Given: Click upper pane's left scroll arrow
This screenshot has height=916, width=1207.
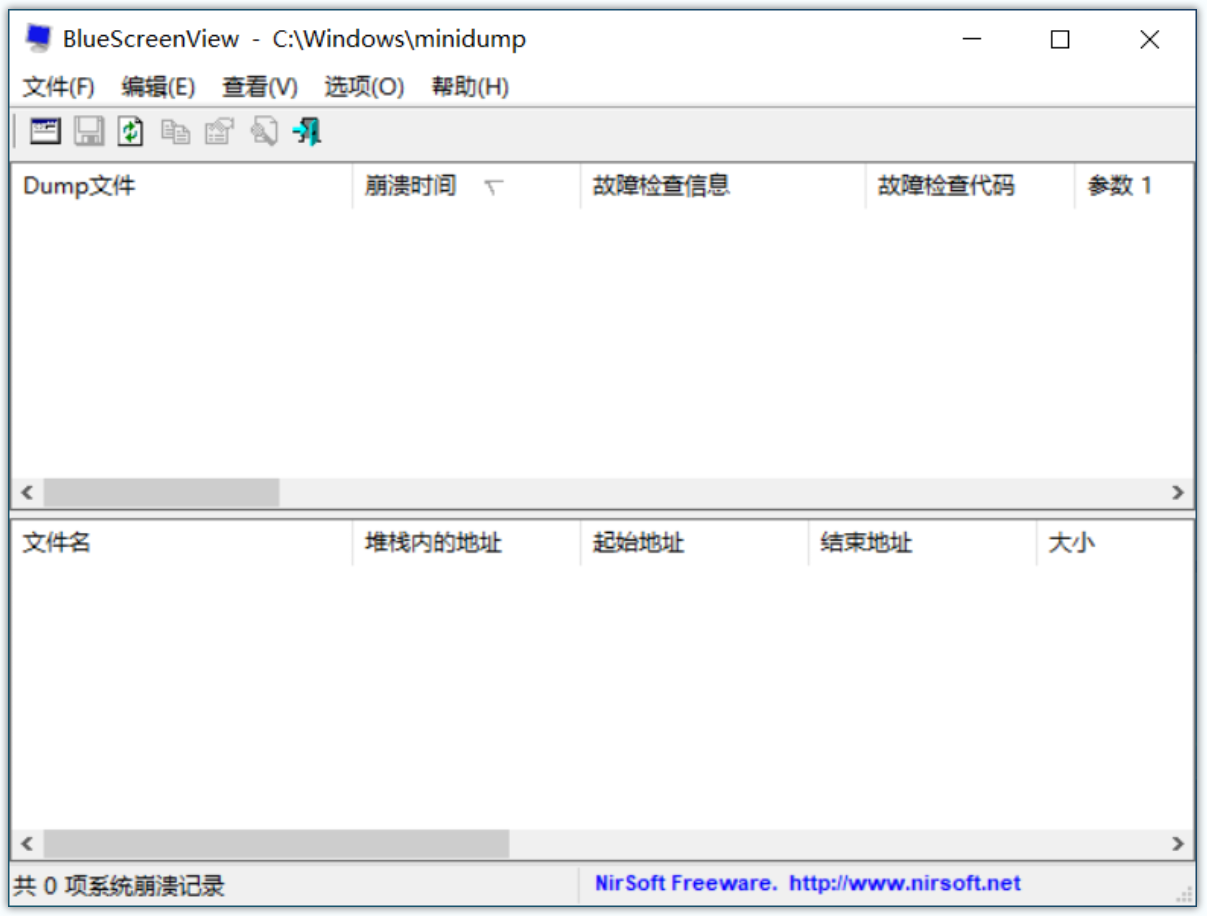Looking at the screenshot, I should pos(27,493).
